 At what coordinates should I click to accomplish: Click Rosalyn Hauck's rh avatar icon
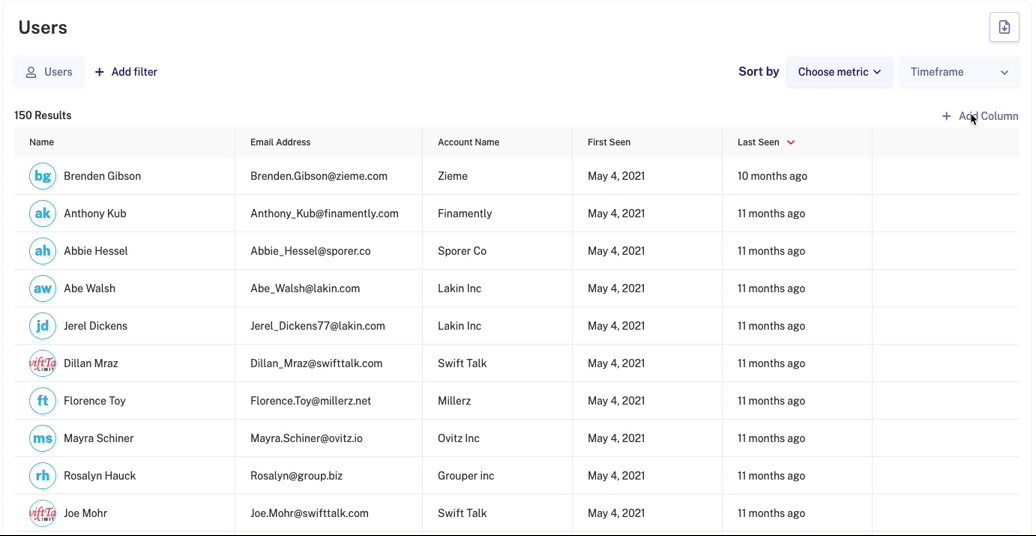click(42, 476)
